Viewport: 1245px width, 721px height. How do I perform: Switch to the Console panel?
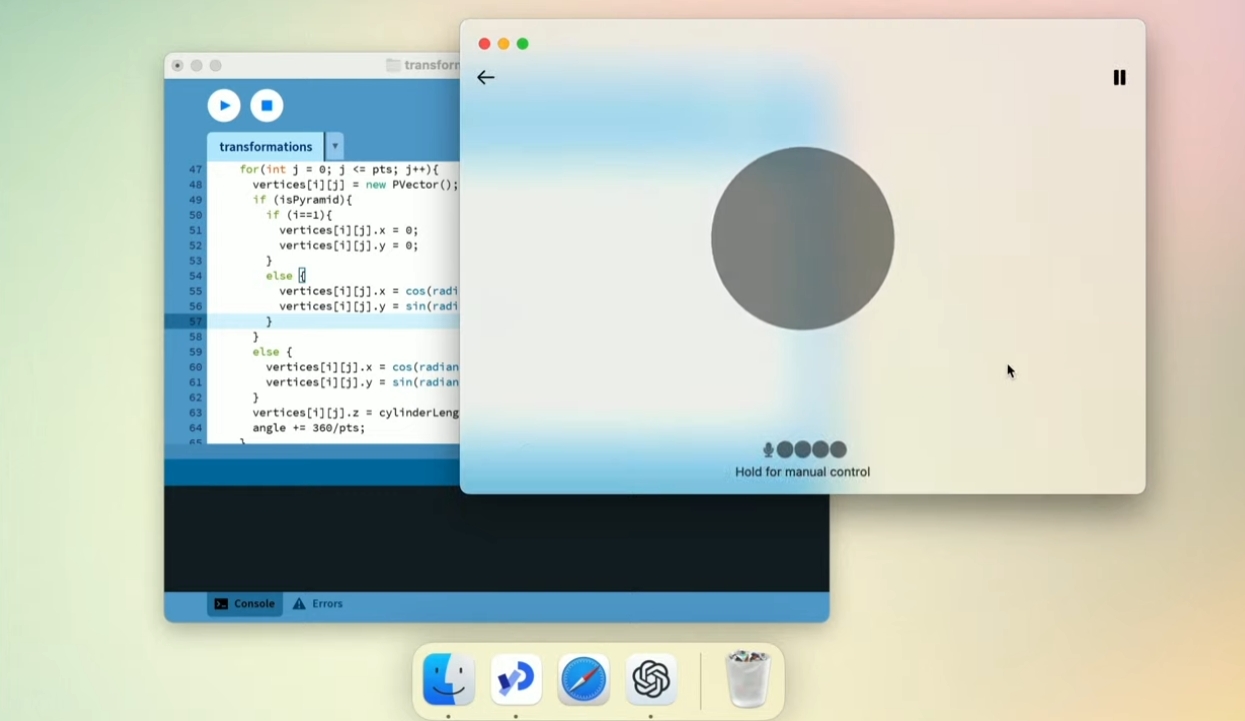[245, 604]
